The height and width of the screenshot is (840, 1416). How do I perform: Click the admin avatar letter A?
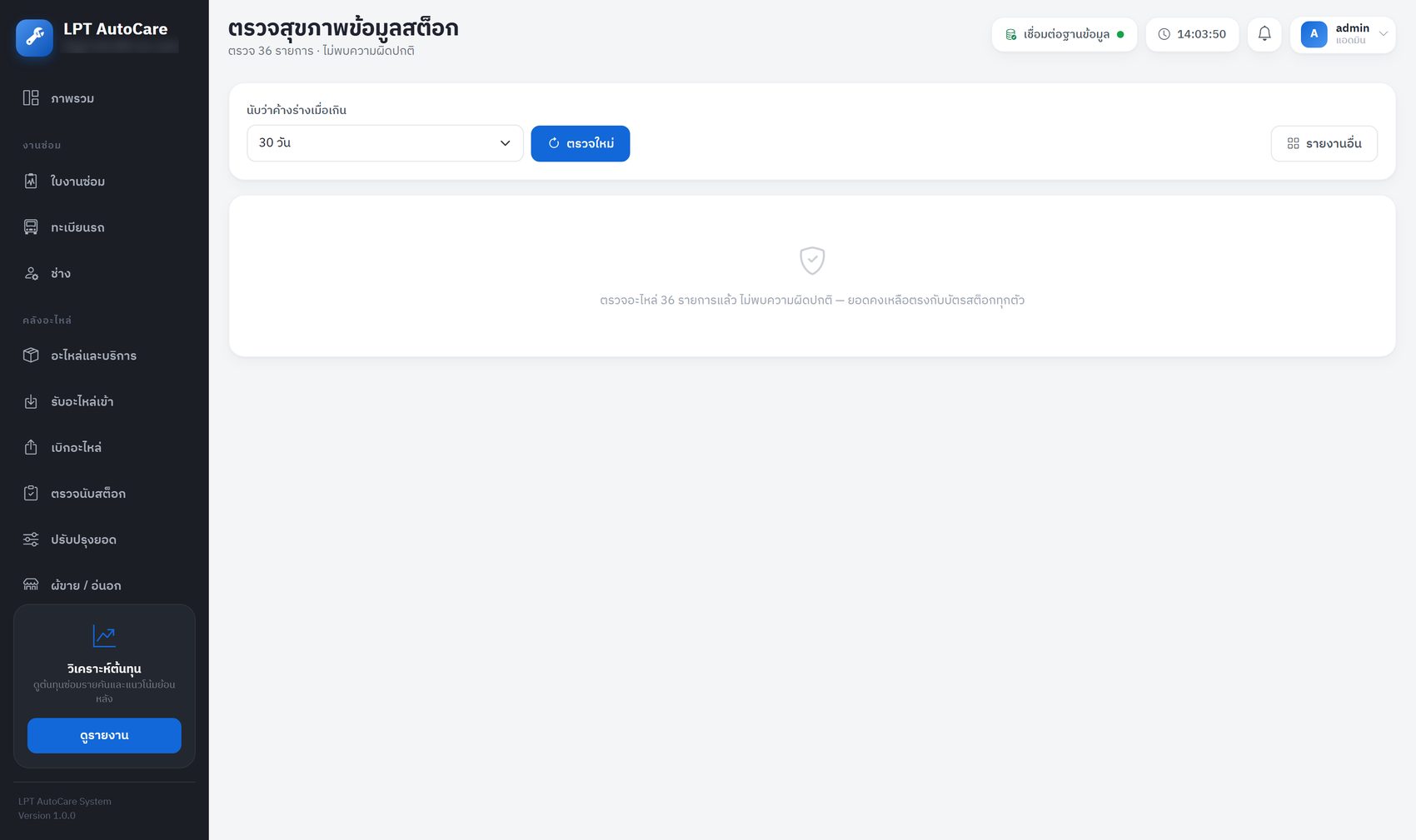1314,34
